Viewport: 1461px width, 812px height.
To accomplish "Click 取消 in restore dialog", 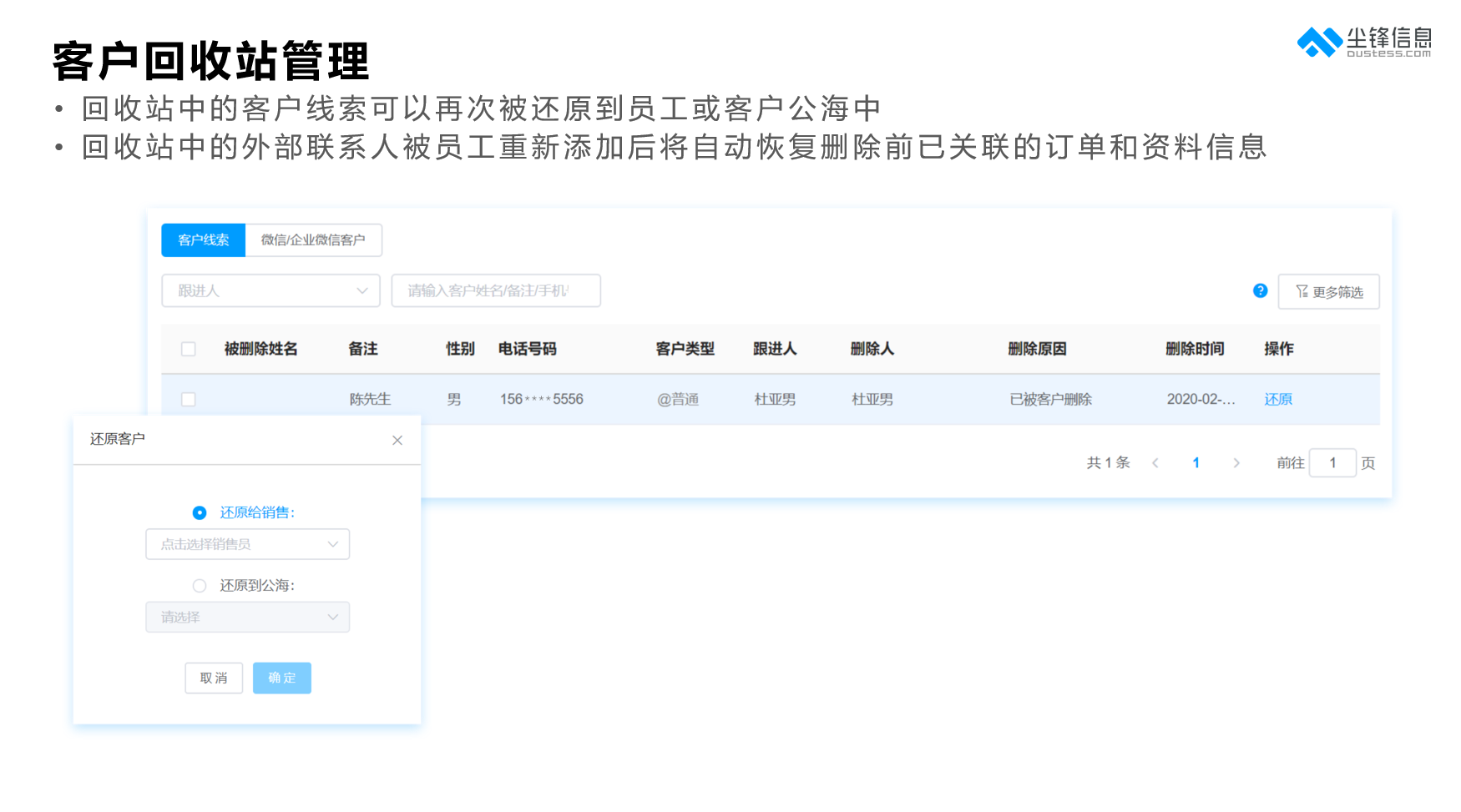I will click(x=214, y=678).
